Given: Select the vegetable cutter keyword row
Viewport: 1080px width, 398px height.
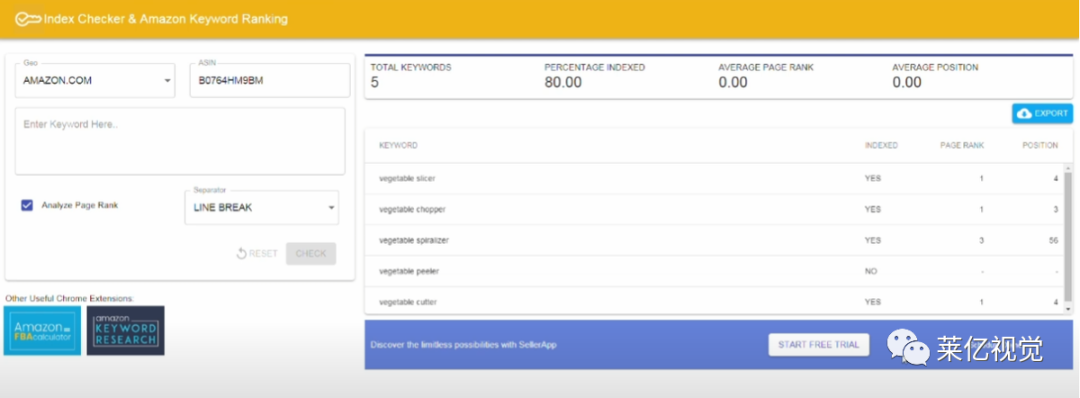Looking at the screenshot, I should [x=714, y=302].
